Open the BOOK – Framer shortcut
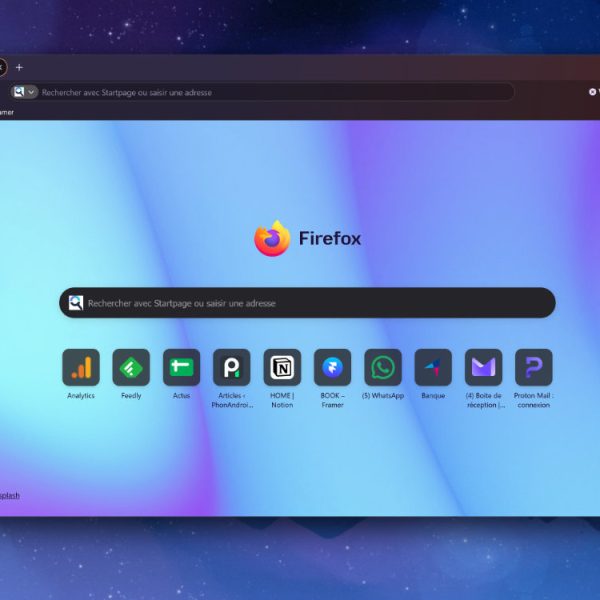 (x=333, y=367)
